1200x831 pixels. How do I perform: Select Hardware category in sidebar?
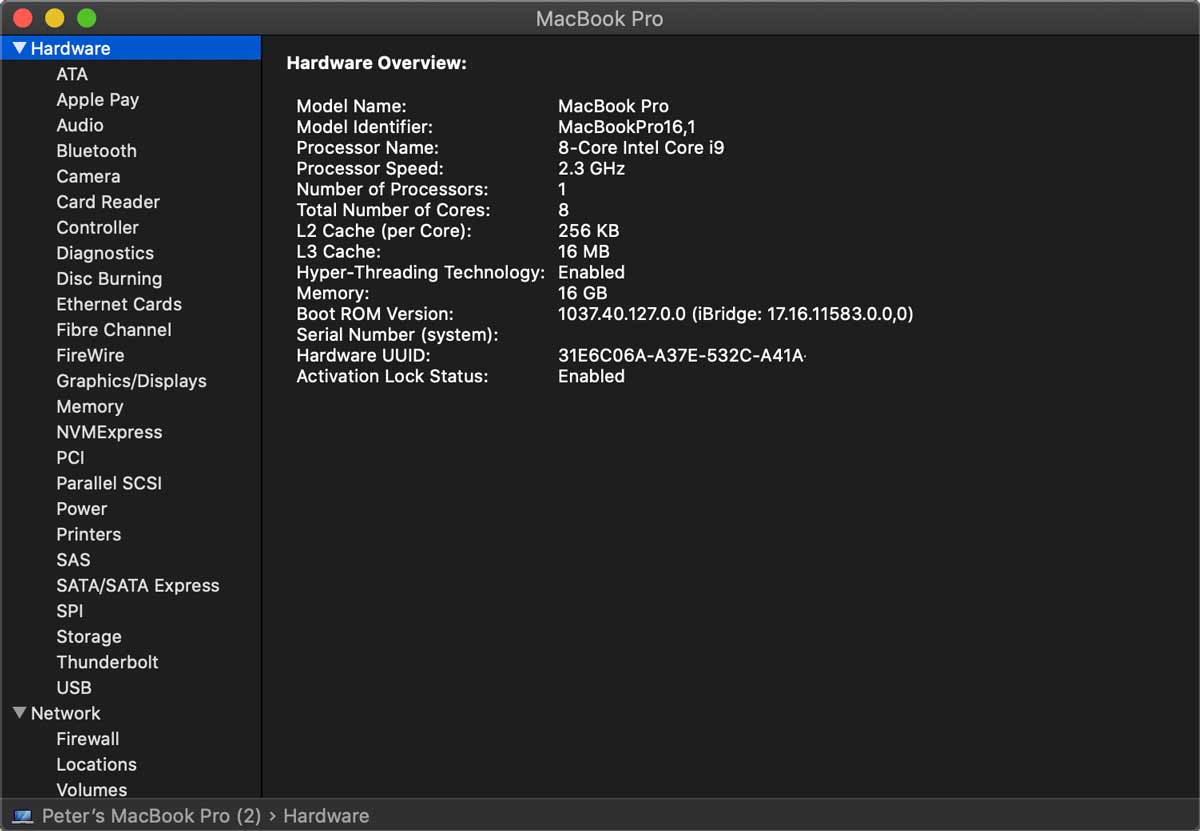pyautogui.click(x=131, y=48)
